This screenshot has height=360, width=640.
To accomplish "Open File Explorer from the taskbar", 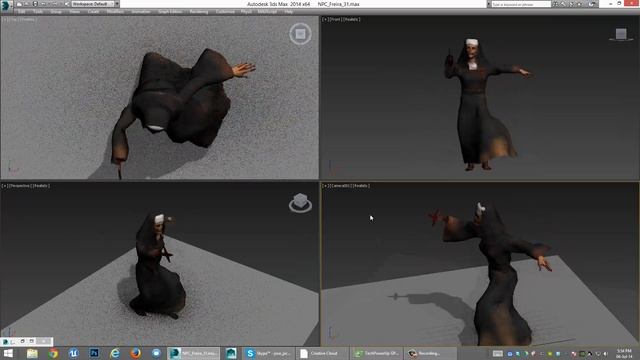I will [x=32, y=353].
